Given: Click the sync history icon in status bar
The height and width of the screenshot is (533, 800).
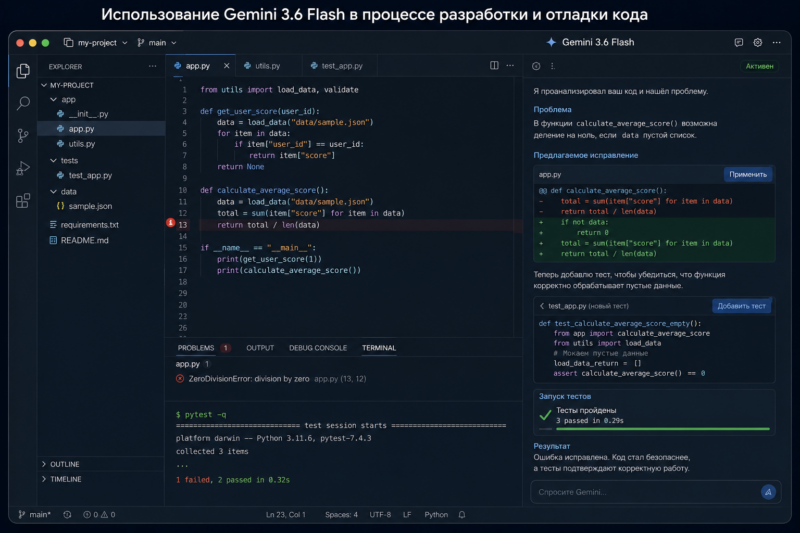Looking at the screenshot, I should 67,515.
